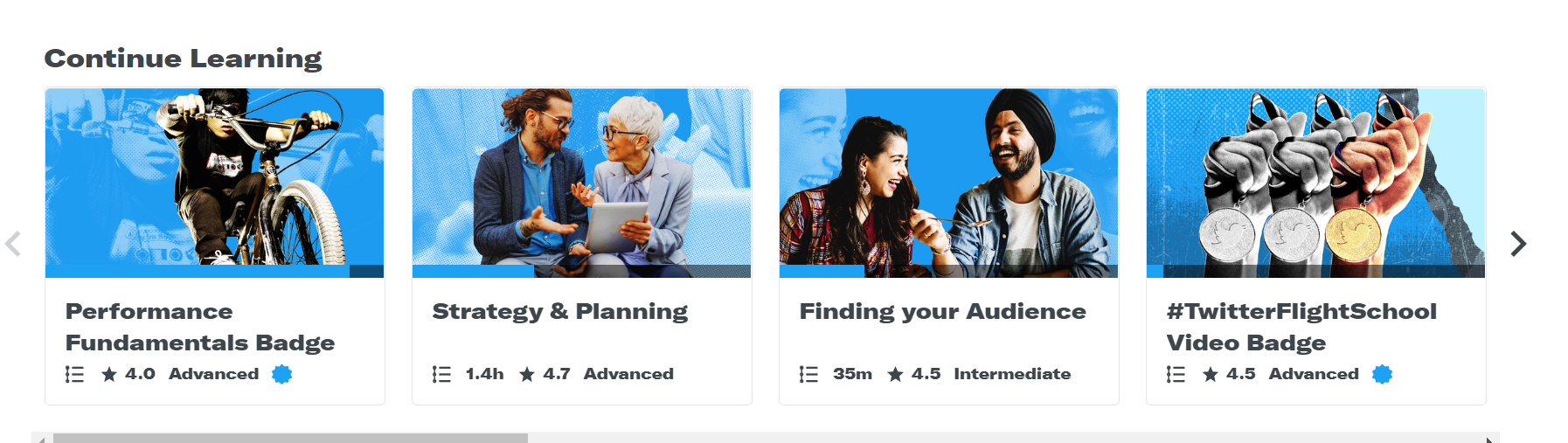
Task: Click list icon on Performance Fundamentals Badge card
Action: pyautogui.click(x=75, y=374)
